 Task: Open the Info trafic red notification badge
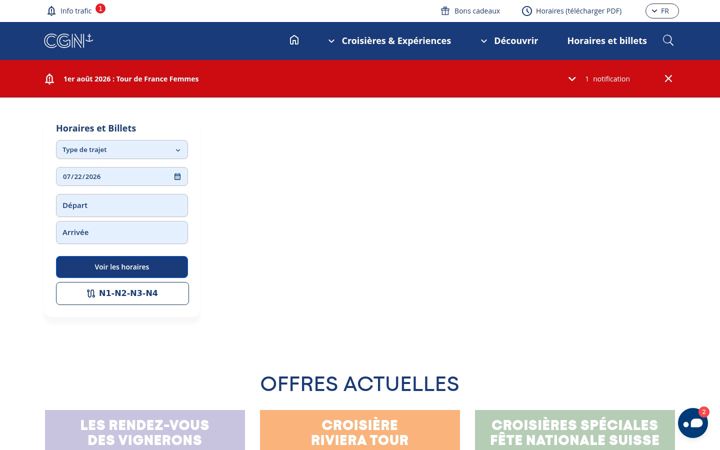pos(101,8)
